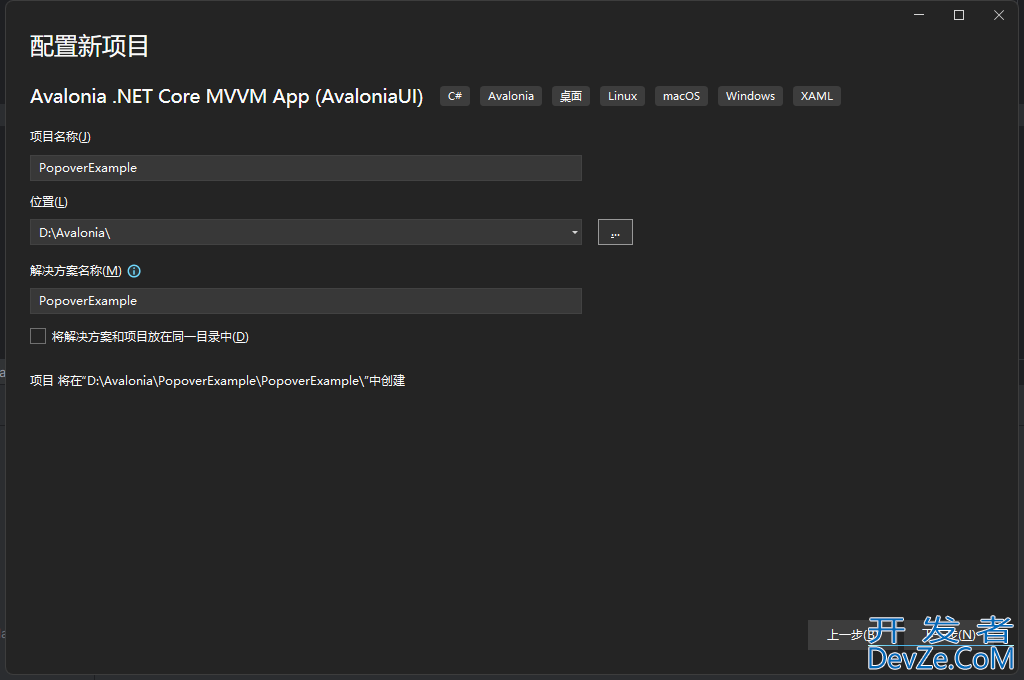1024x680 pixels.
Task: Click the solution name info icon
Action: click(134, 271)
